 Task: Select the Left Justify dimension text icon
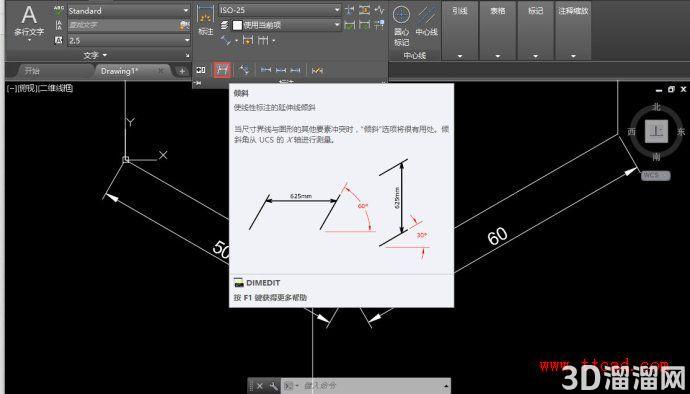266,70
